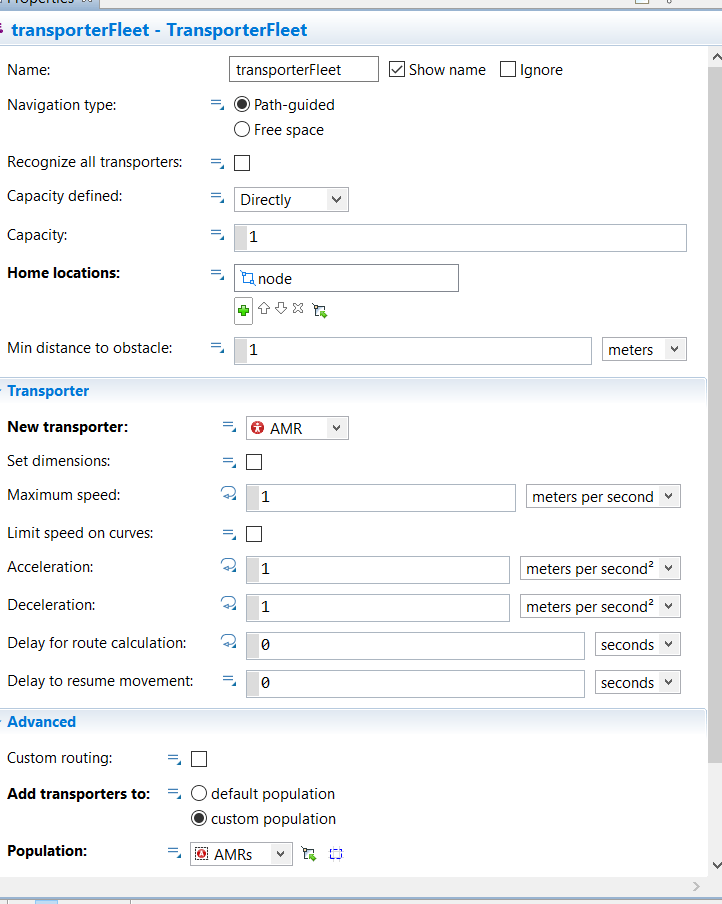This screenshot has width=722, height=904.
Task: Click the blue dashed square icon beside Population
Action: [x=336, y=854]
